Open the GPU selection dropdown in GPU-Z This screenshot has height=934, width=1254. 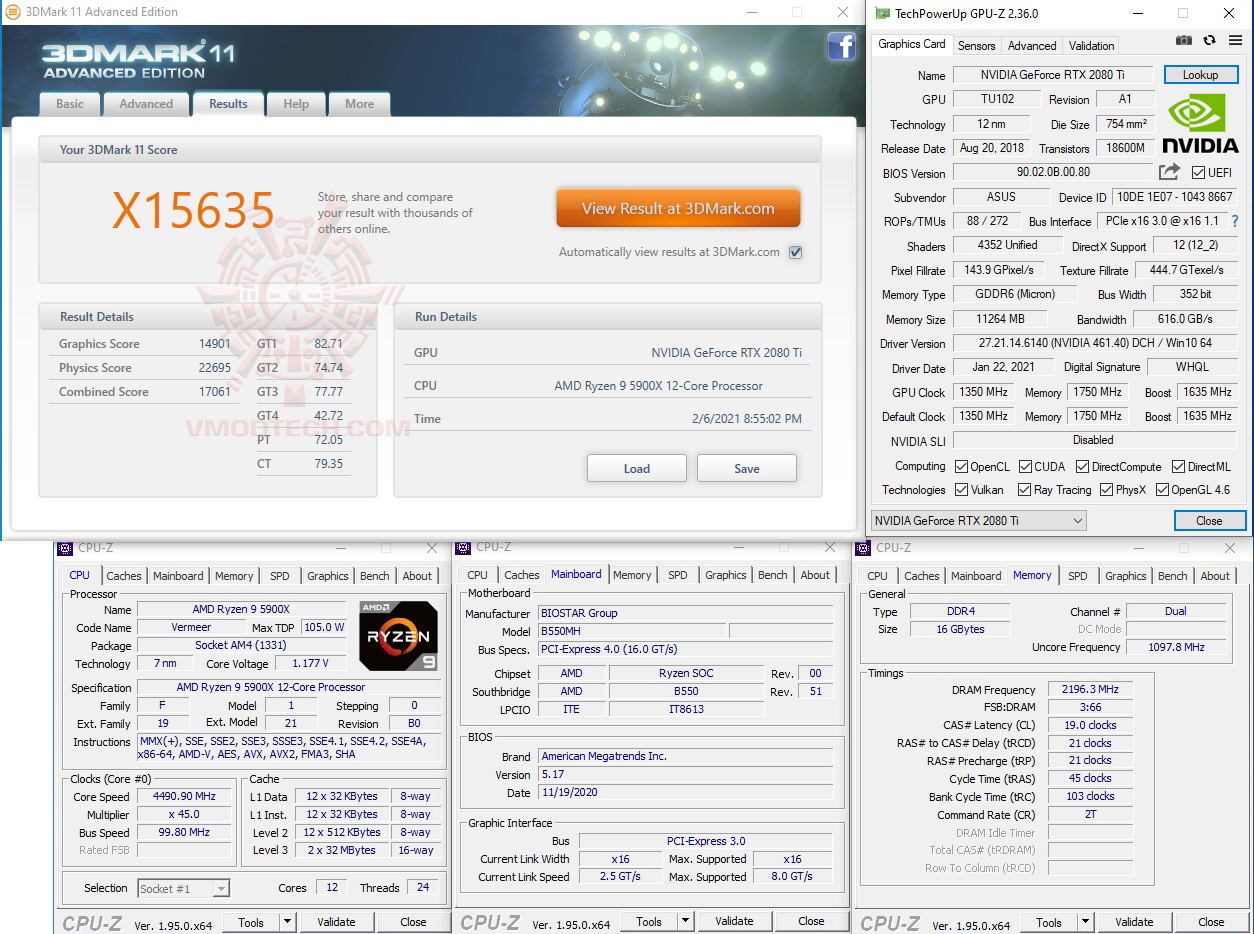pyautogui.click(x=978, y=520)
